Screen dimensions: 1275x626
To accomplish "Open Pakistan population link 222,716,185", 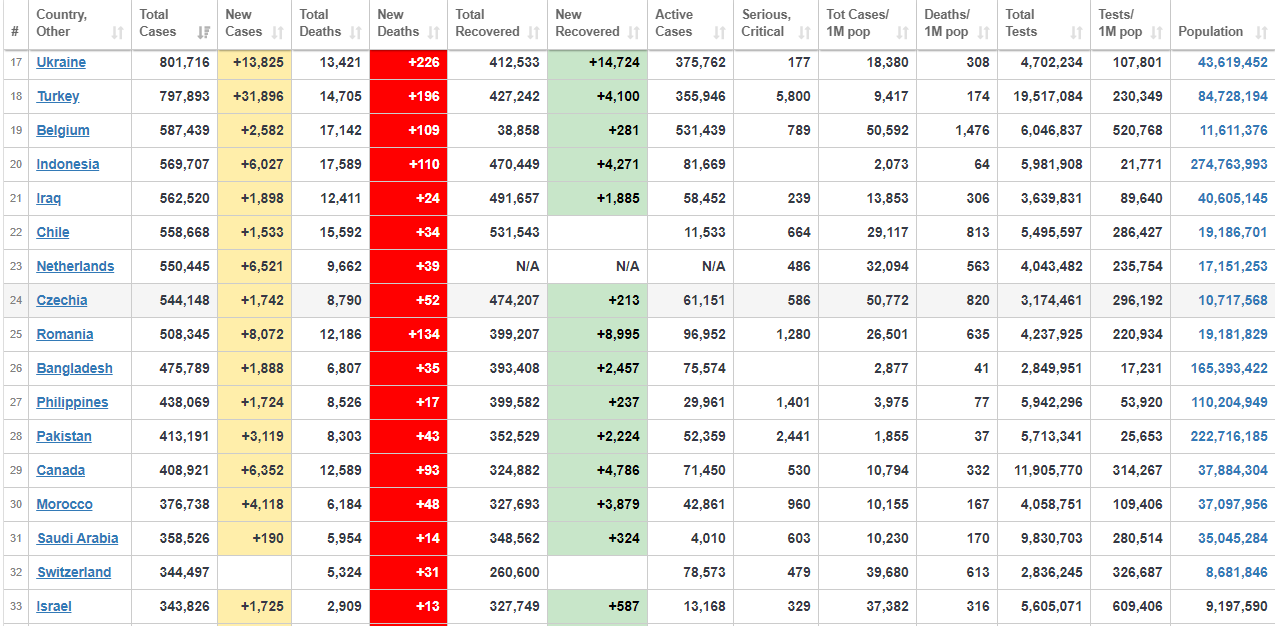I will 1229,436.
